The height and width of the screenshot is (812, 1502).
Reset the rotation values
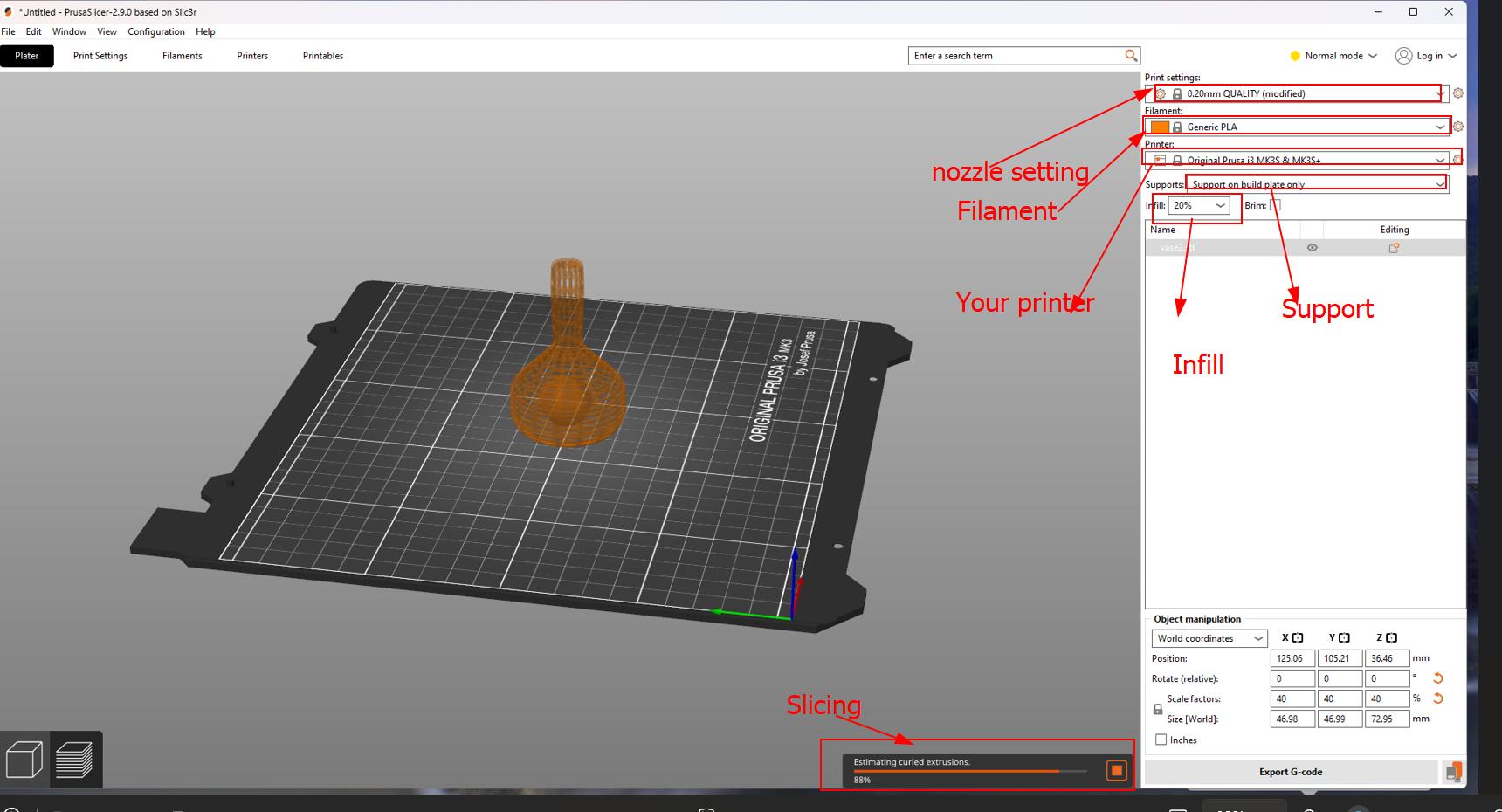[x=1437, y=678]
